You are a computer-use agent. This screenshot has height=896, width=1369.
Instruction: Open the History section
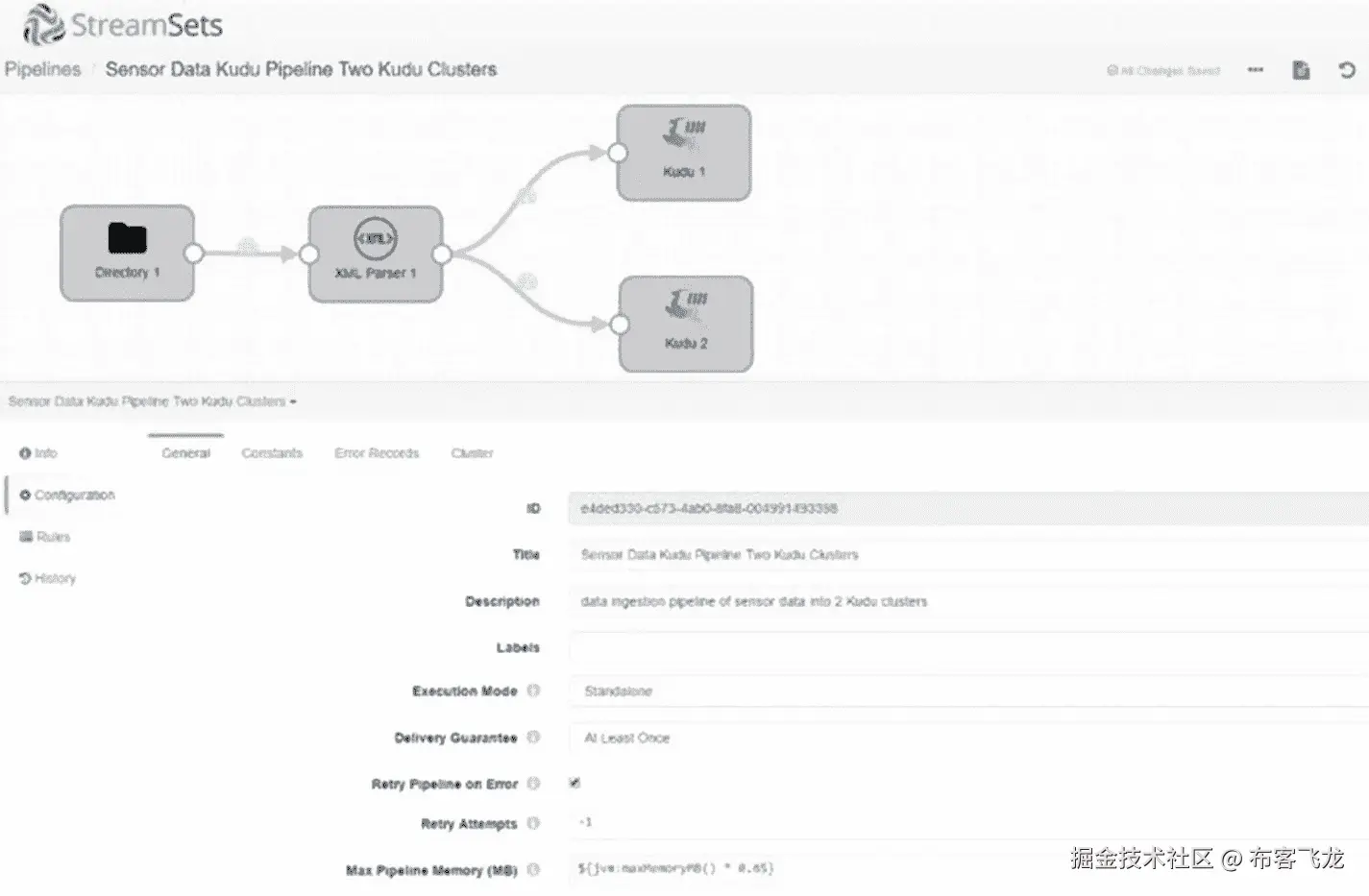coord(47,578)
